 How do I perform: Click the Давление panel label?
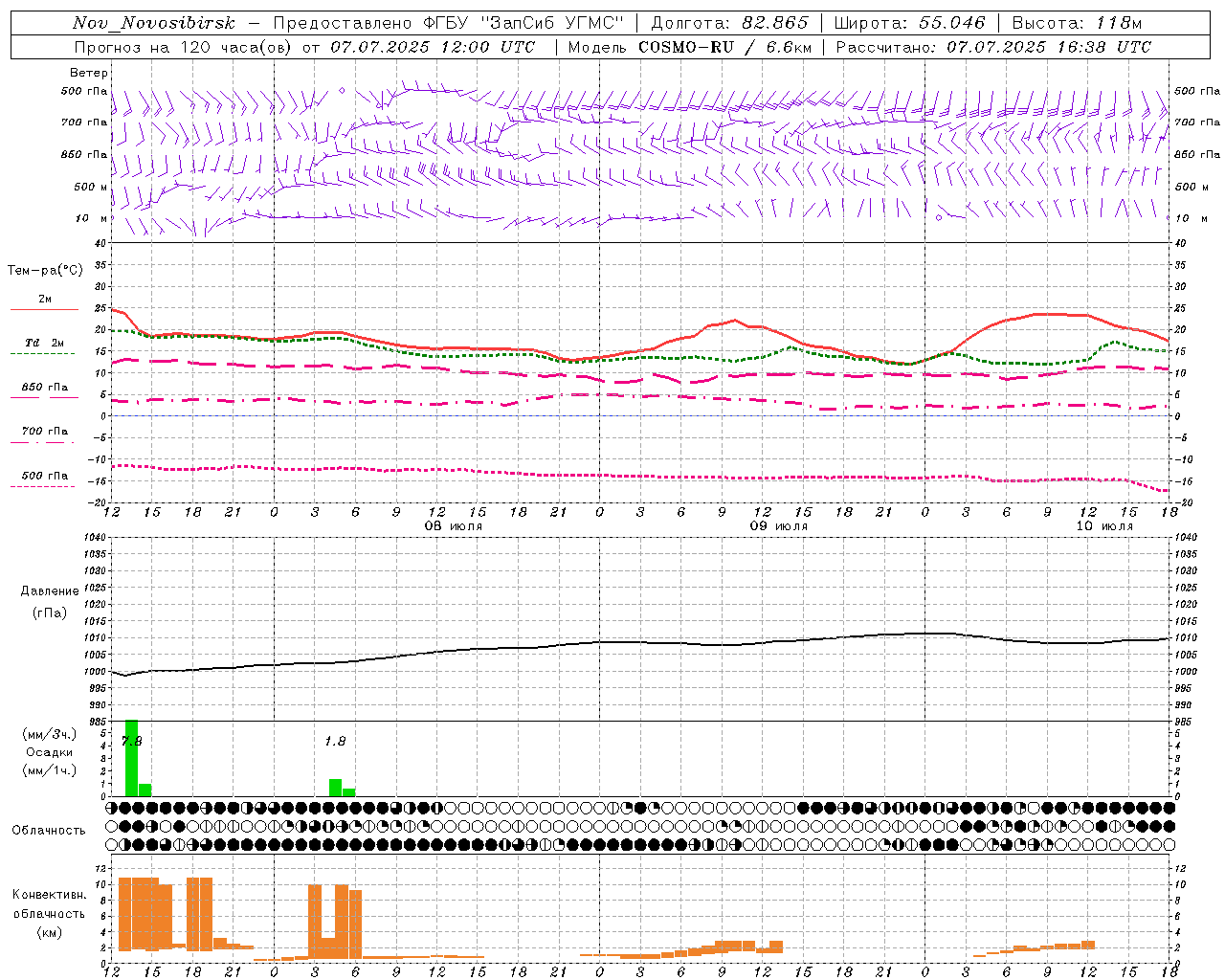50,591
